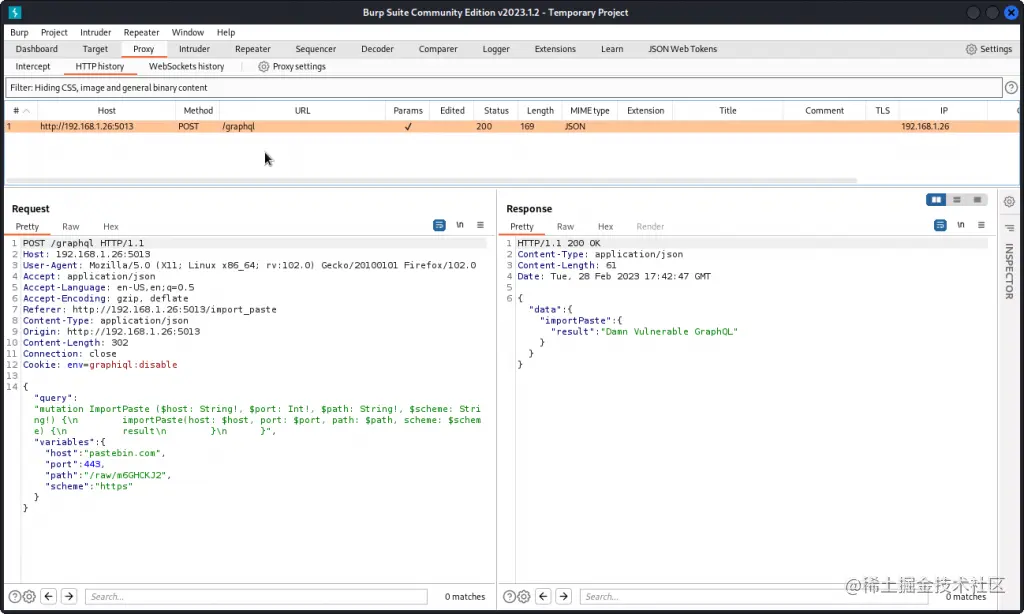Open Proxy settings
This screenshot has width=1024, height=614.
292,67
